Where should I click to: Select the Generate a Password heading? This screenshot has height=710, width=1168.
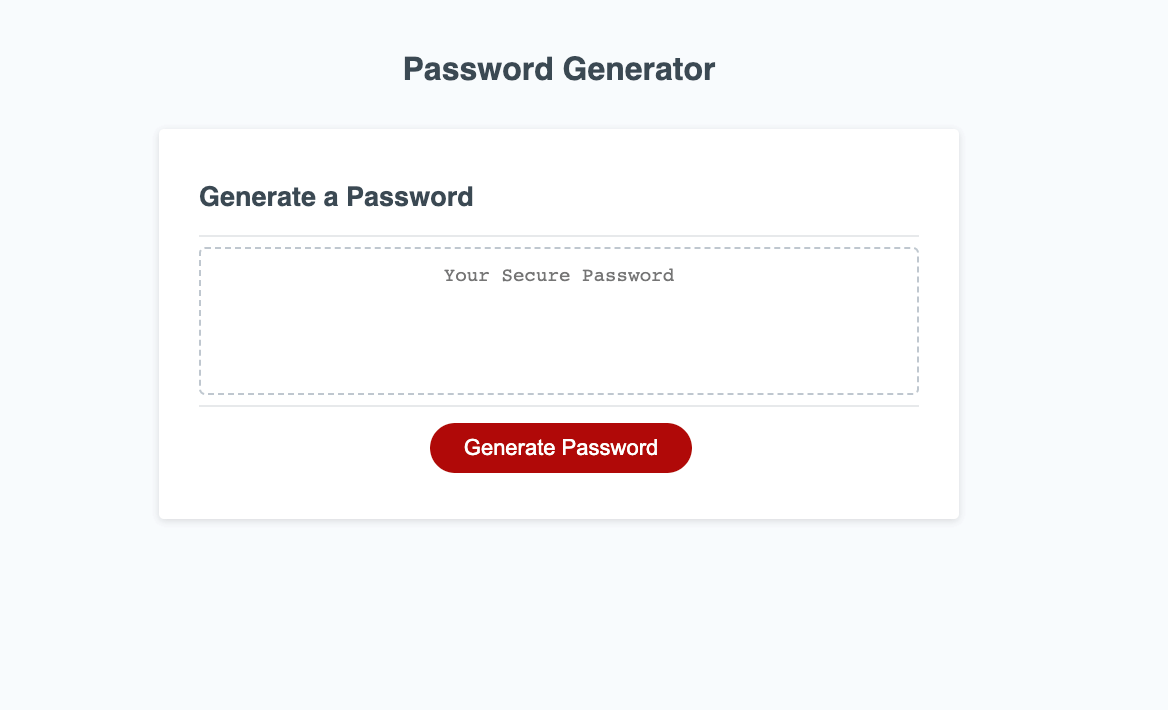pyautogui.click(x=336, y=196)
